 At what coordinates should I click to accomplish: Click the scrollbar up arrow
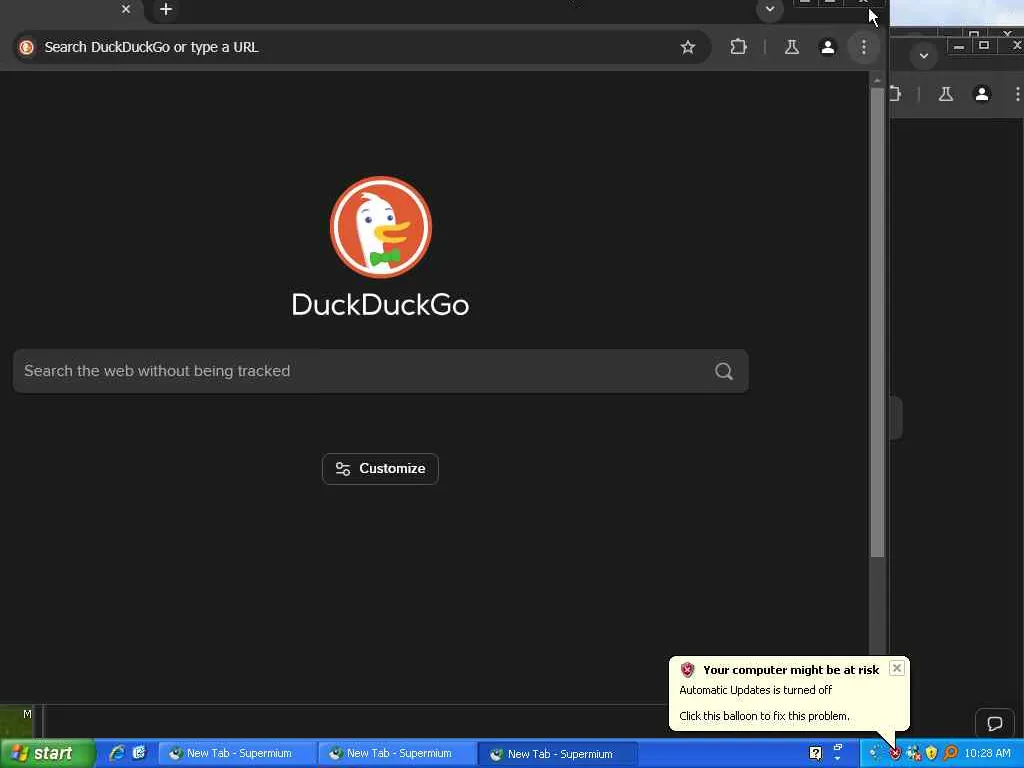[877, 80]
